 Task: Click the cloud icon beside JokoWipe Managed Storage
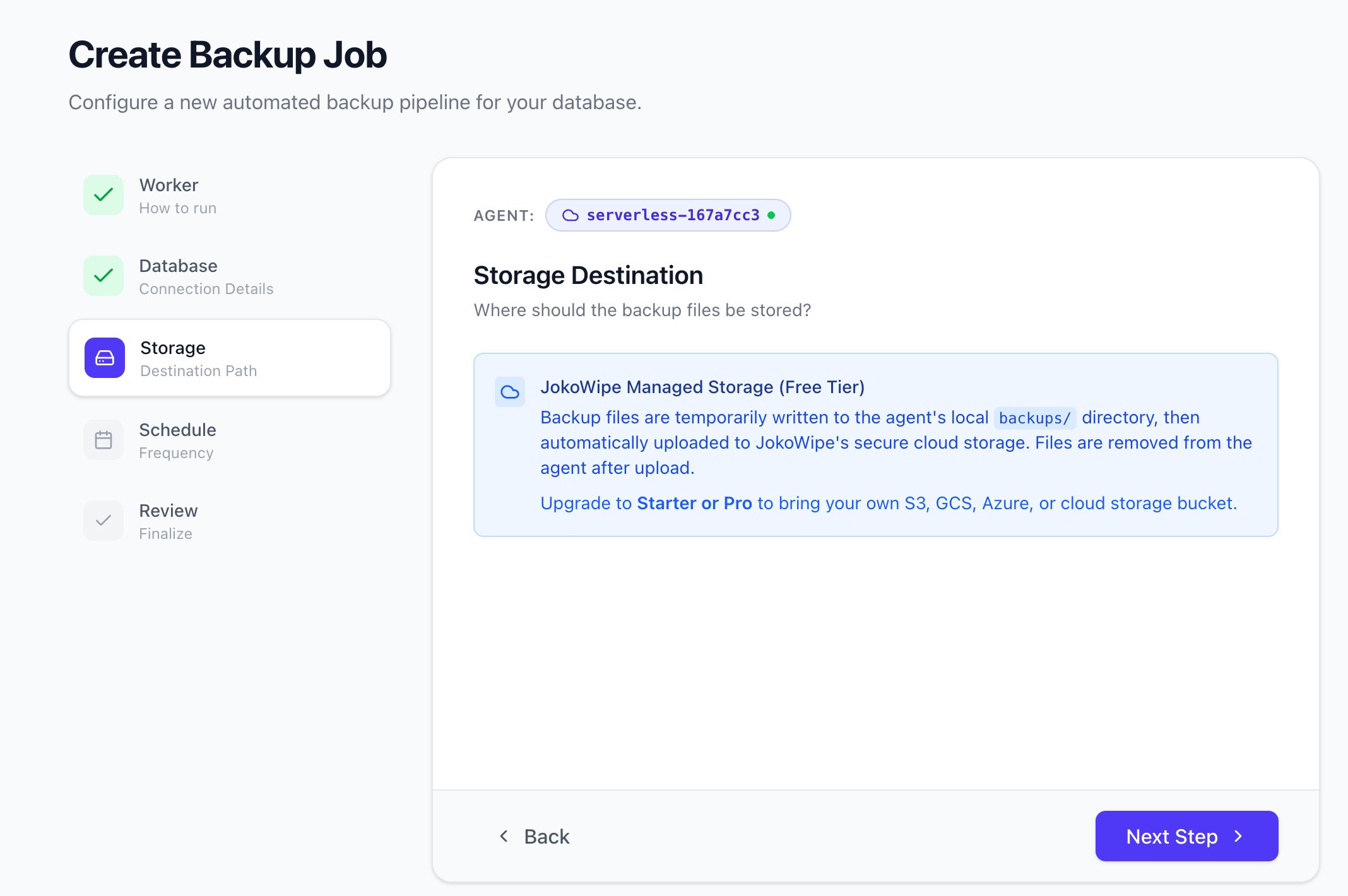pos(510,392)
